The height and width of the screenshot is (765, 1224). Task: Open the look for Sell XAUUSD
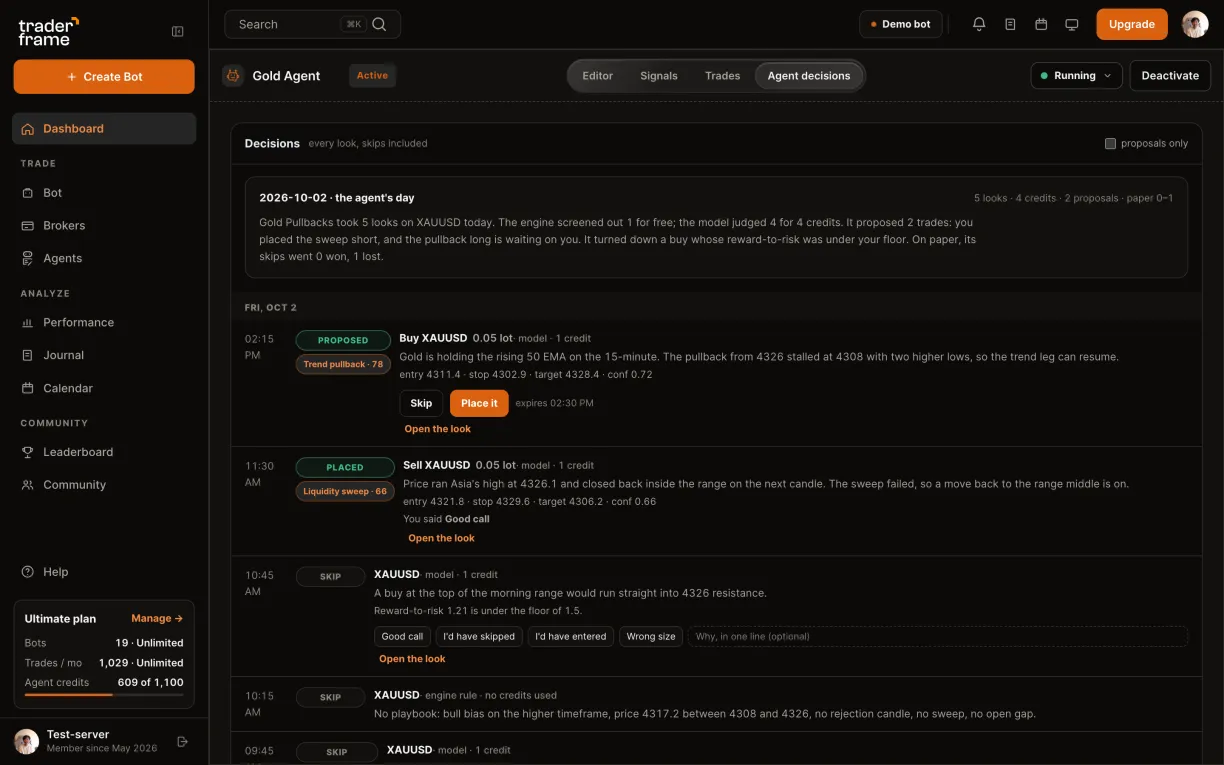point(441,538)
